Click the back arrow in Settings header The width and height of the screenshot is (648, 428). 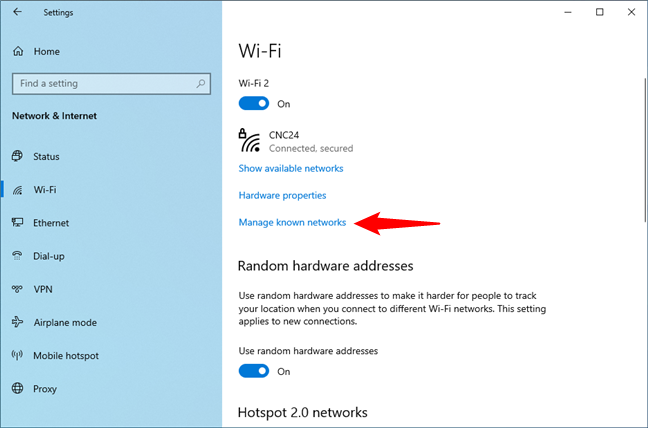pyautogui.click(x=17, y=13)
